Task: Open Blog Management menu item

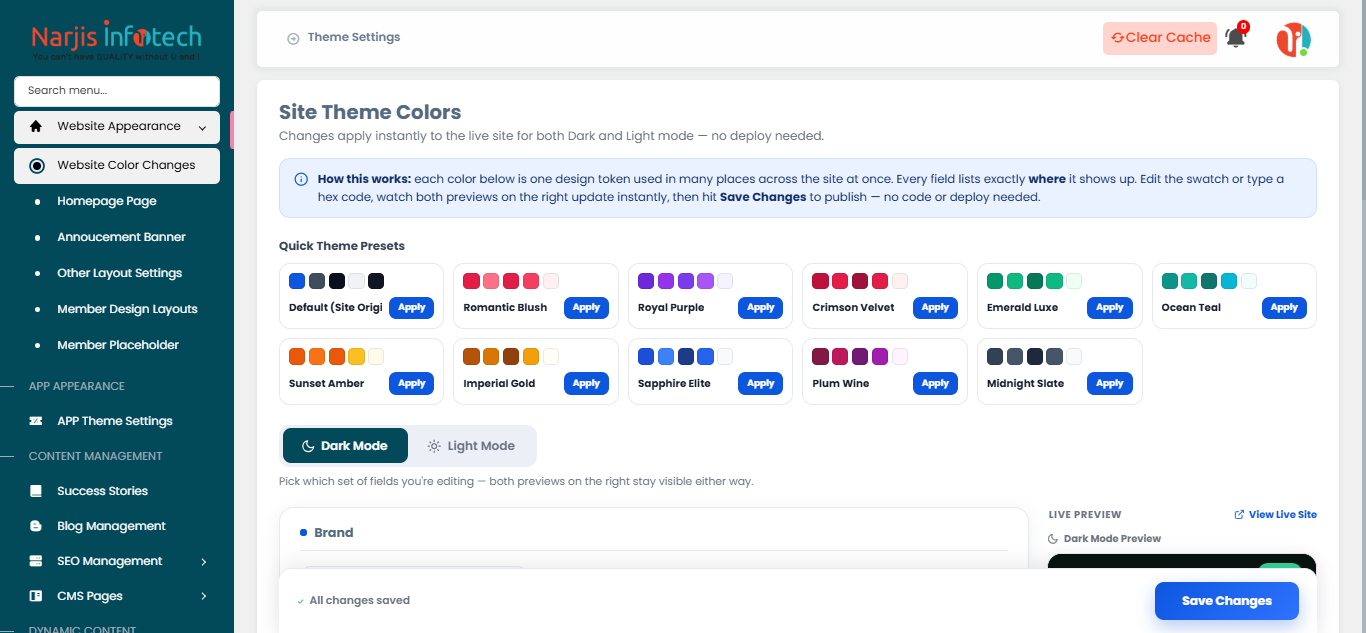Action: pos(111,526)
